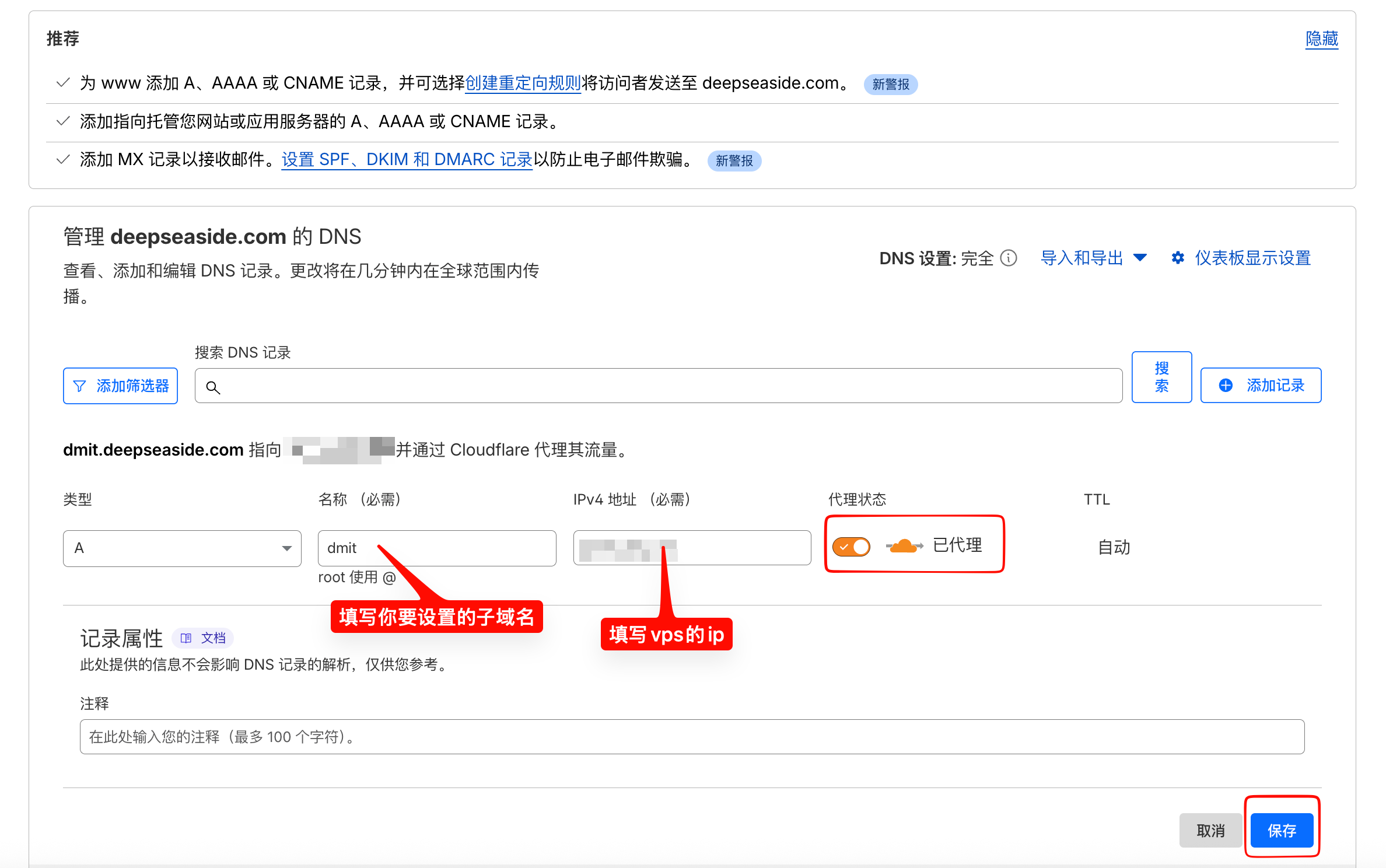Click the dropdown arrow next to 导入和导出
Image resolution: width=1386 pixels, height=868 pixels.
coord(1140,258)
